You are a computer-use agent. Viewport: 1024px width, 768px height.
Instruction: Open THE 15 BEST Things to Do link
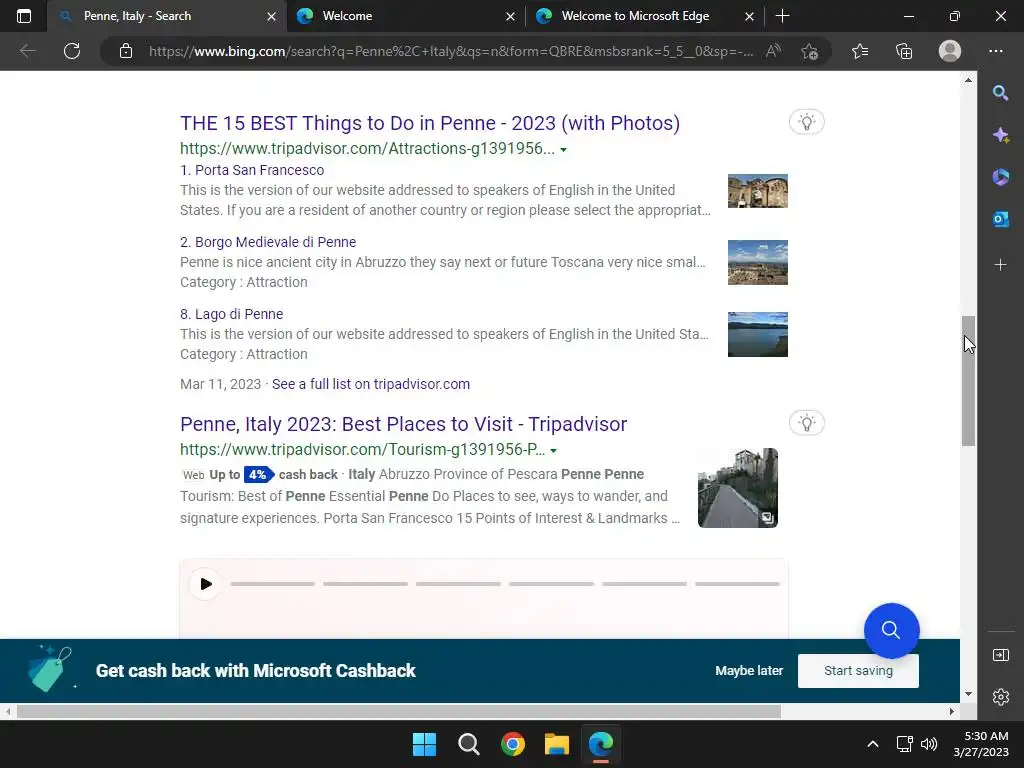tap(430, 123)
